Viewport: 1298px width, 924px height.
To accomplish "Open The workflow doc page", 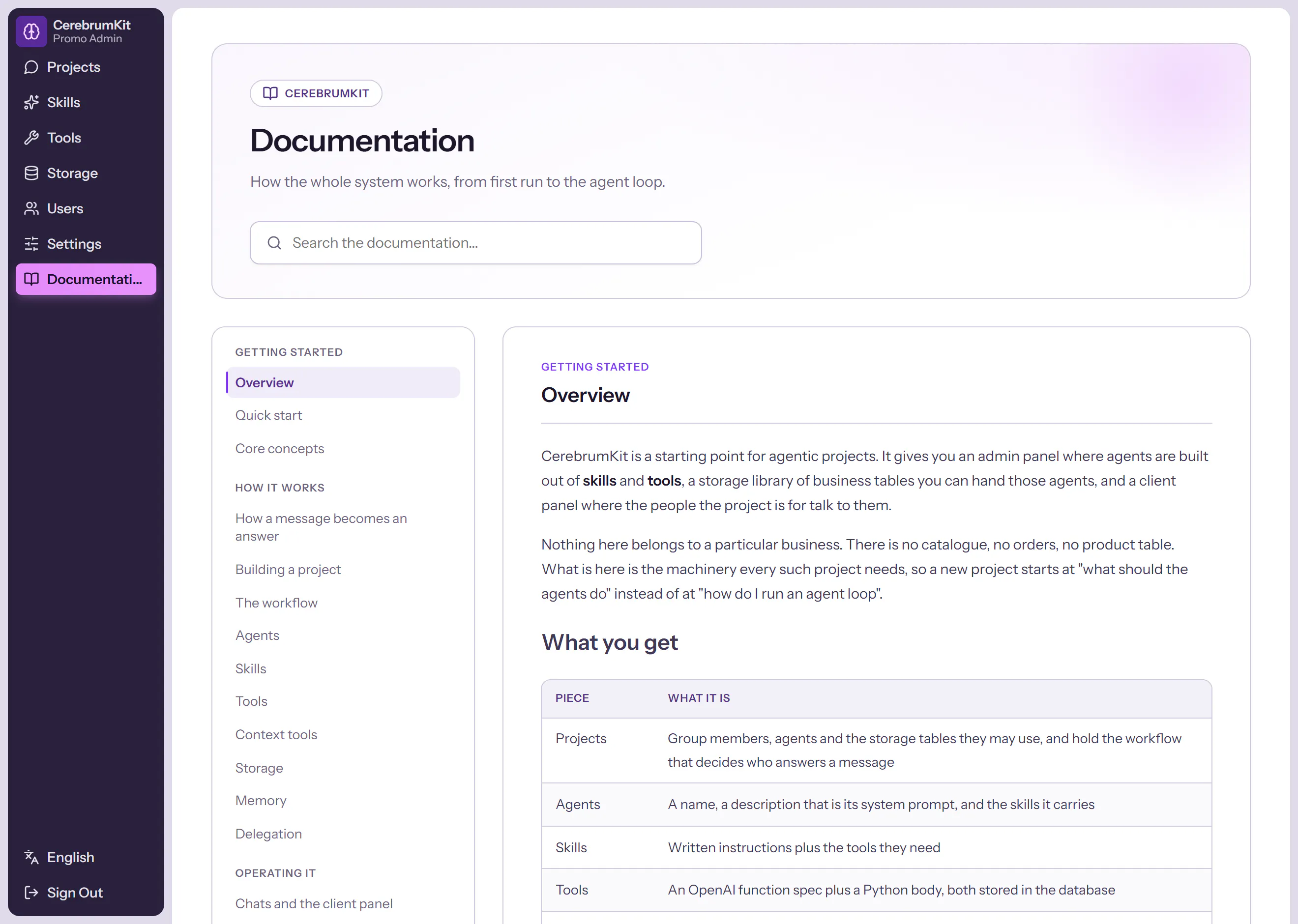I will [343, 603].
